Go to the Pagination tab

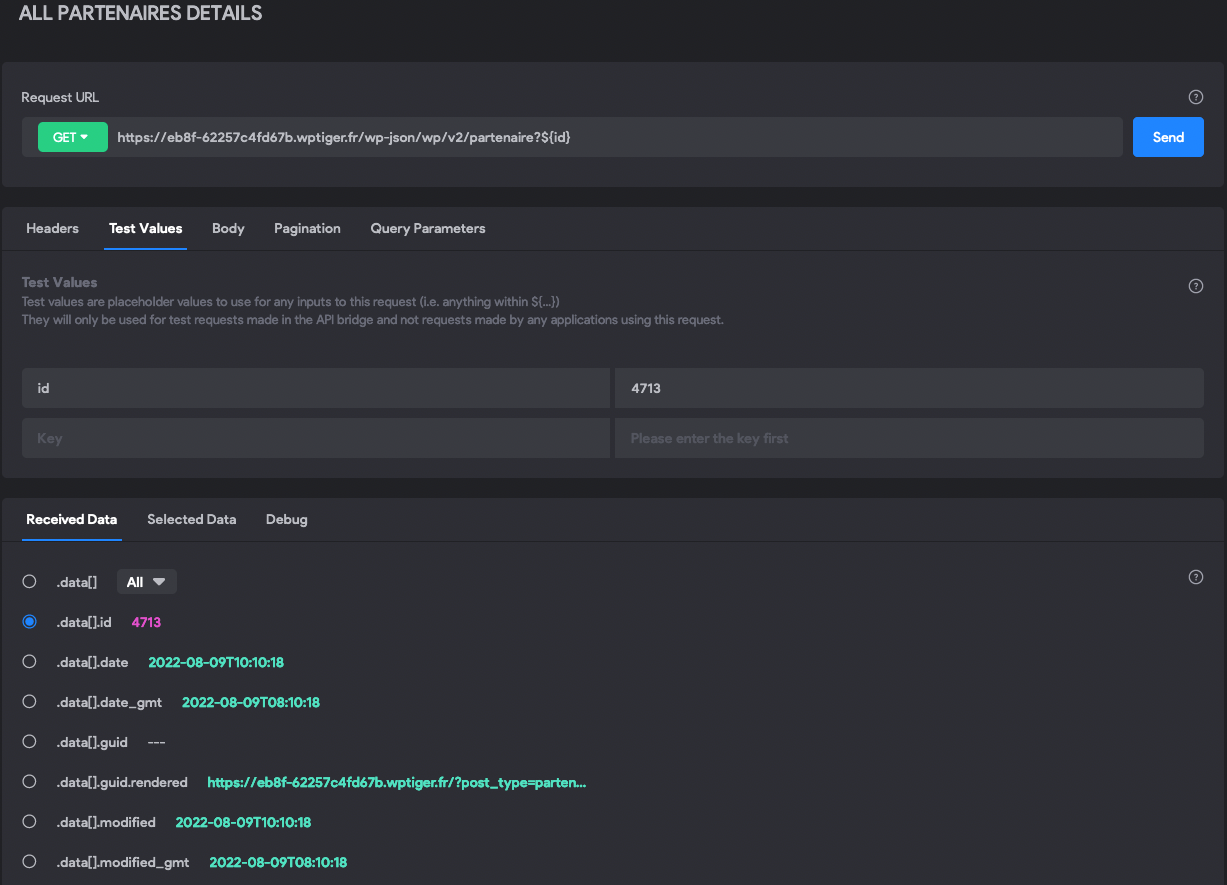[307, 229]
